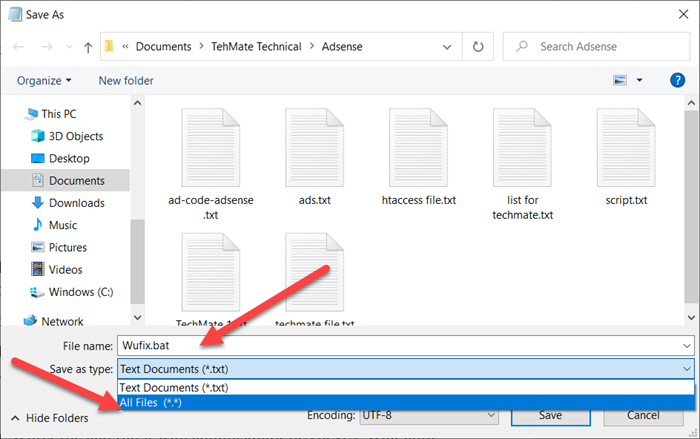This screenshot has width=700, height=439.
Task: Open the Organize menu
Action: (x=44, y=81)
